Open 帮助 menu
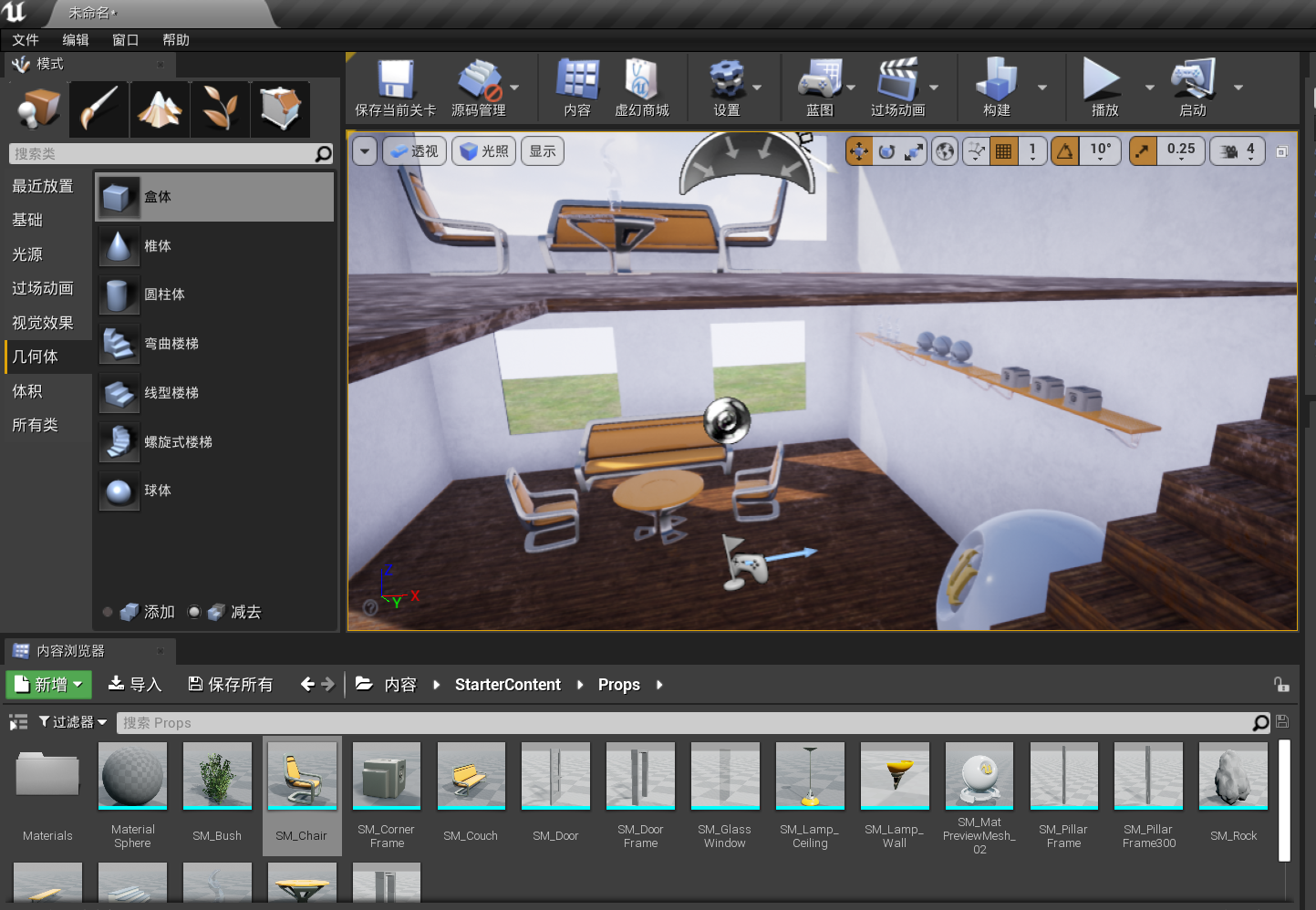This screenshot has width=1316, height=910. (176, 40)
